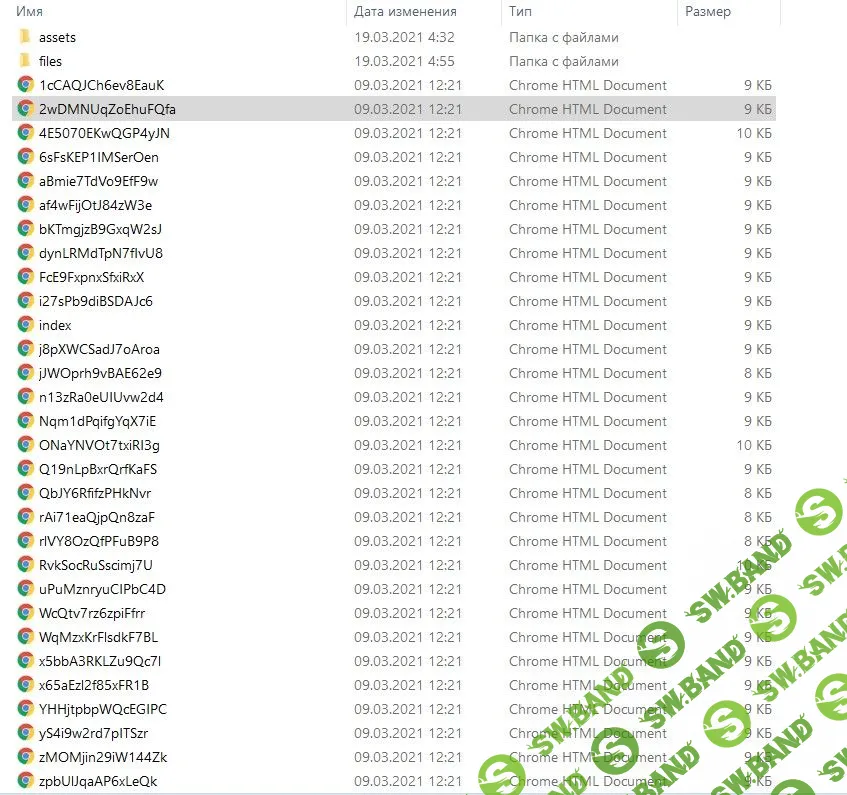
Task: Select the 2wDMNUqZoEhuFQfa file name
Action: pyautogui.click(x=107, y=109)
